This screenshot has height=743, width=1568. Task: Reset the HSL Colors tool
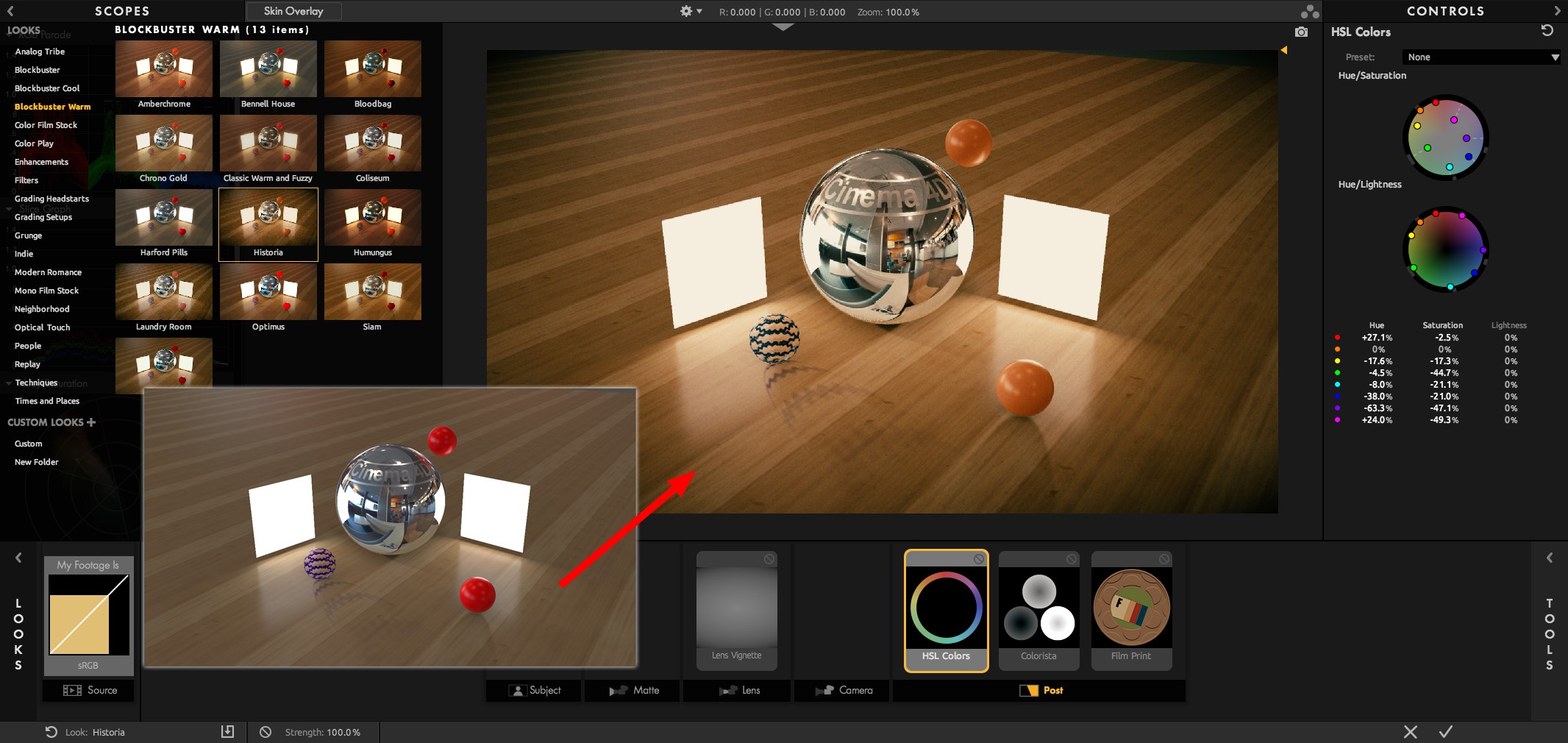pos(1547,31)
